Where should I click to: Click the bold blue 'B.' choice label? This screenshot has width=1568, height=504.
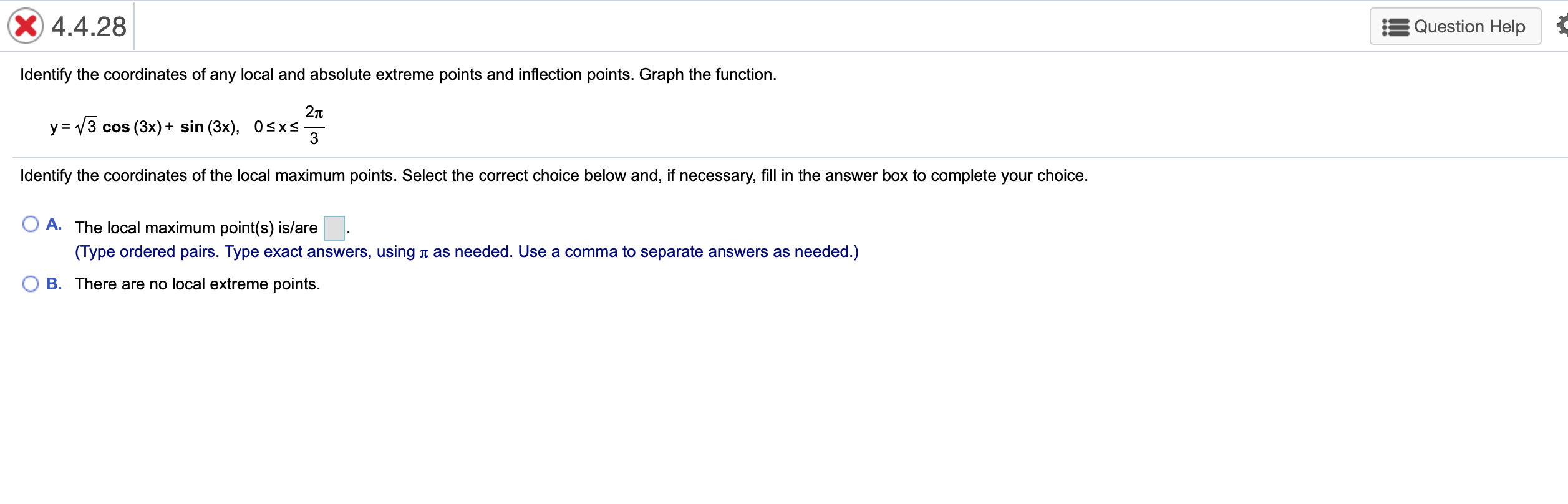click(54, 284)
